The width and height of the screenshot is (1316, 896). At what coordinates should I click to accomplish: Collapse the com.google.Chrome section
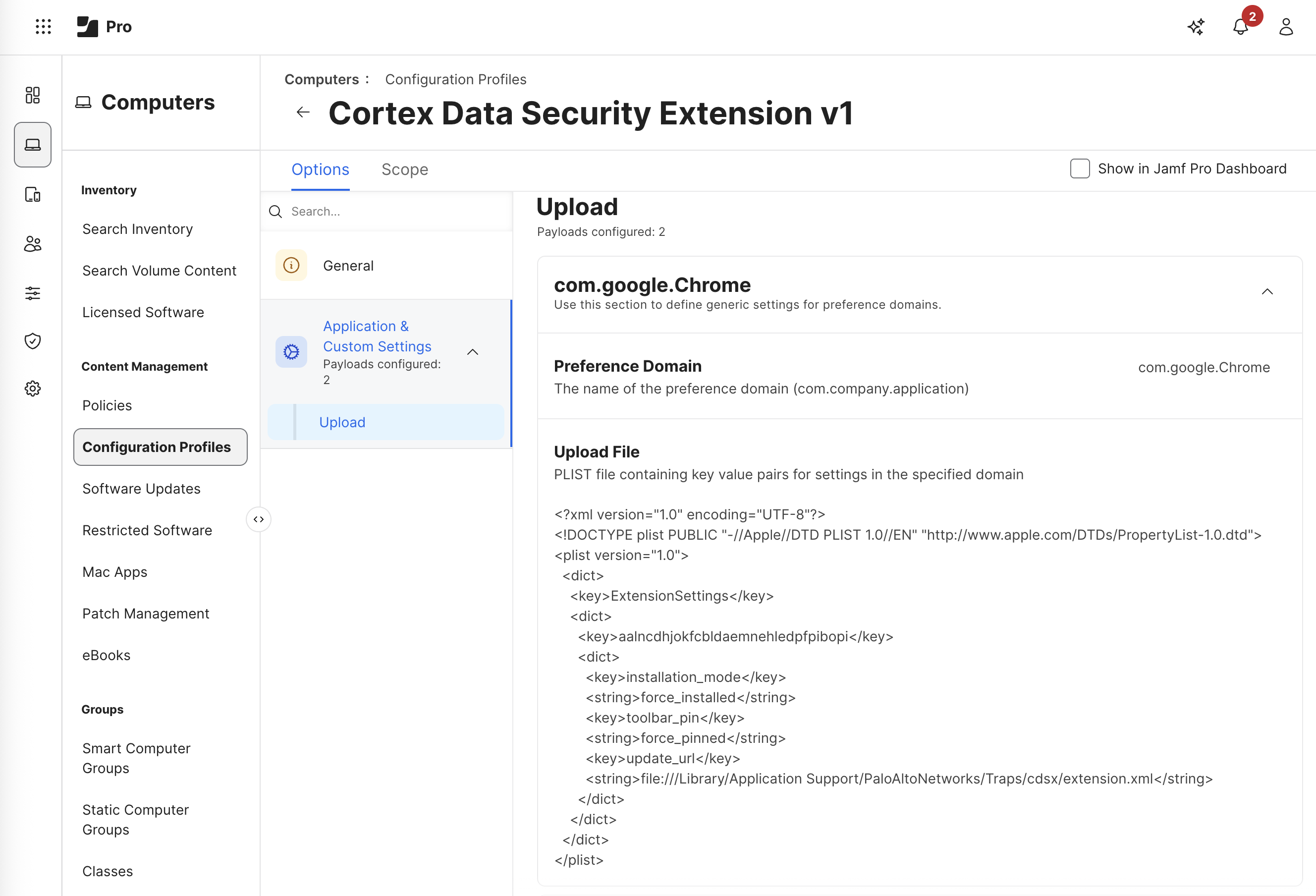pos(1267,292)
